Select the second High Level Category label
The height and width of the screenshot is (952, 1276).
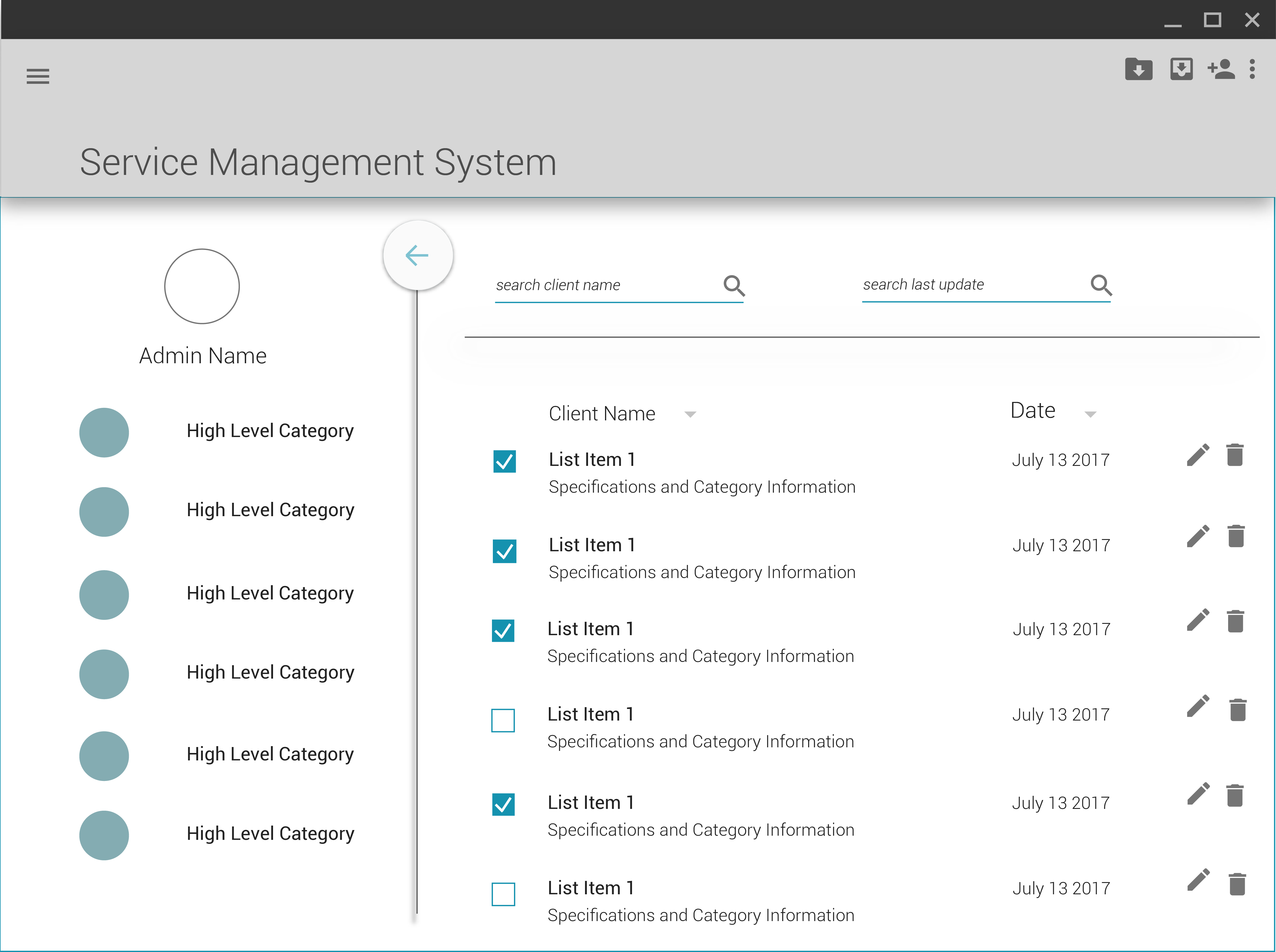click(x=270, y=511)
